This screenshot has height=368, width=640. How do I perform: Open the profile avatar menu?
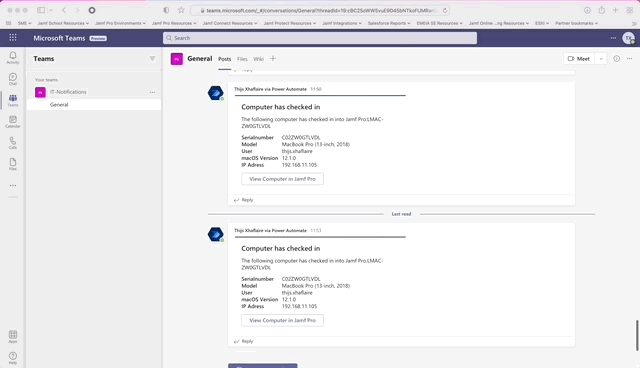[628, 38]
